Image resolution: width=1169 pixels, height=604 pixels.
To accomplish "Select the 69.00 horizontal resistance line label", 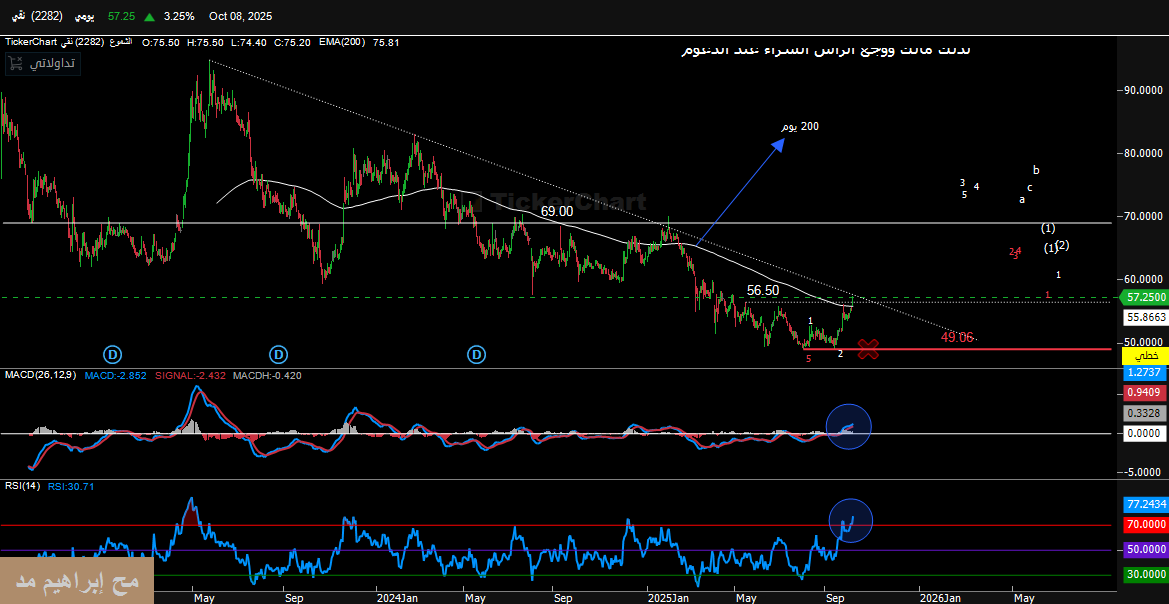I will click(557, 211).
